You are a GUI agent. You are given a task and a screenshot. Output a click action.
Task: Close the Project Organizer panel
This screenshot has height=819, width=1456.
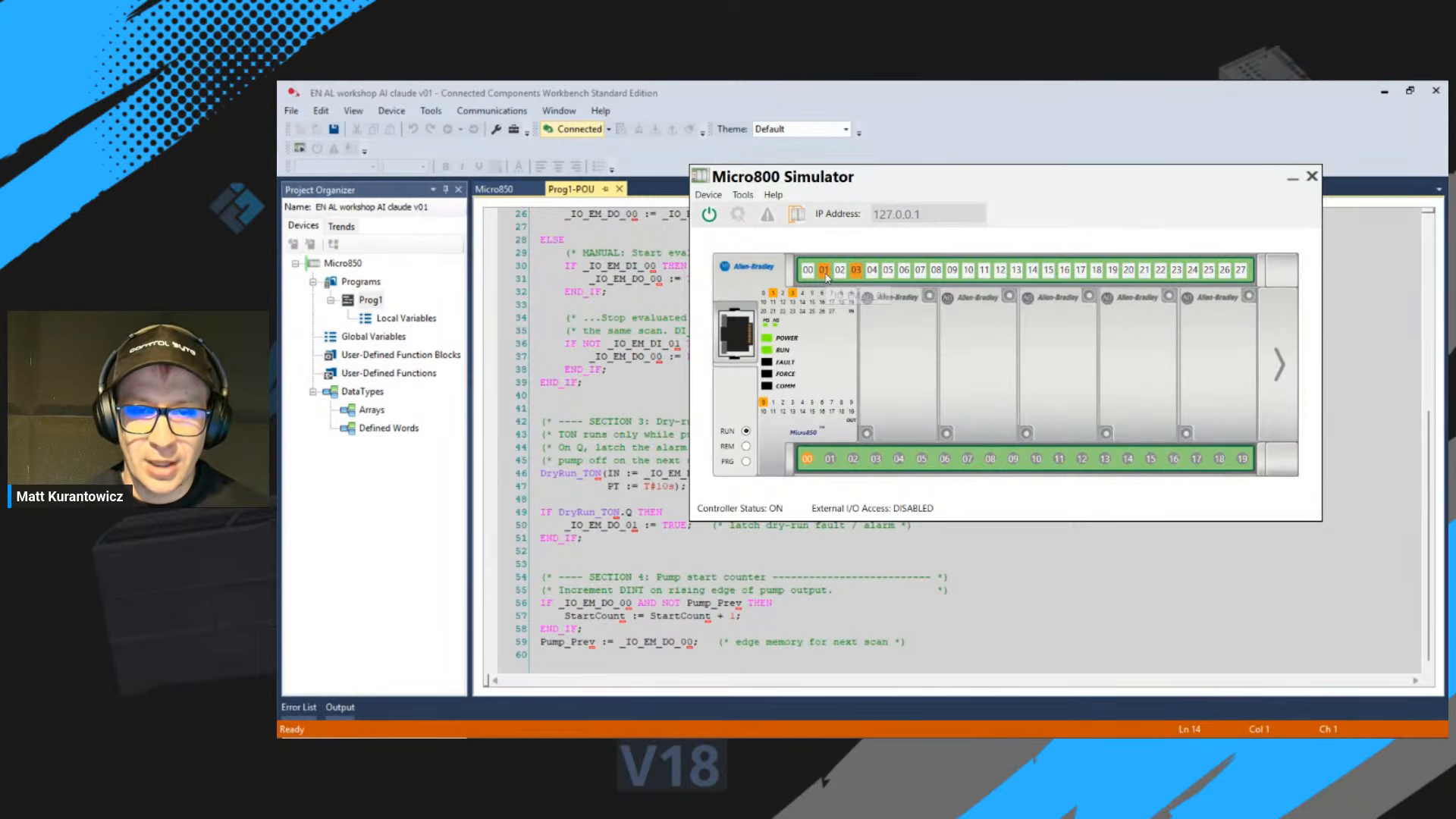[x=459, y=190]
